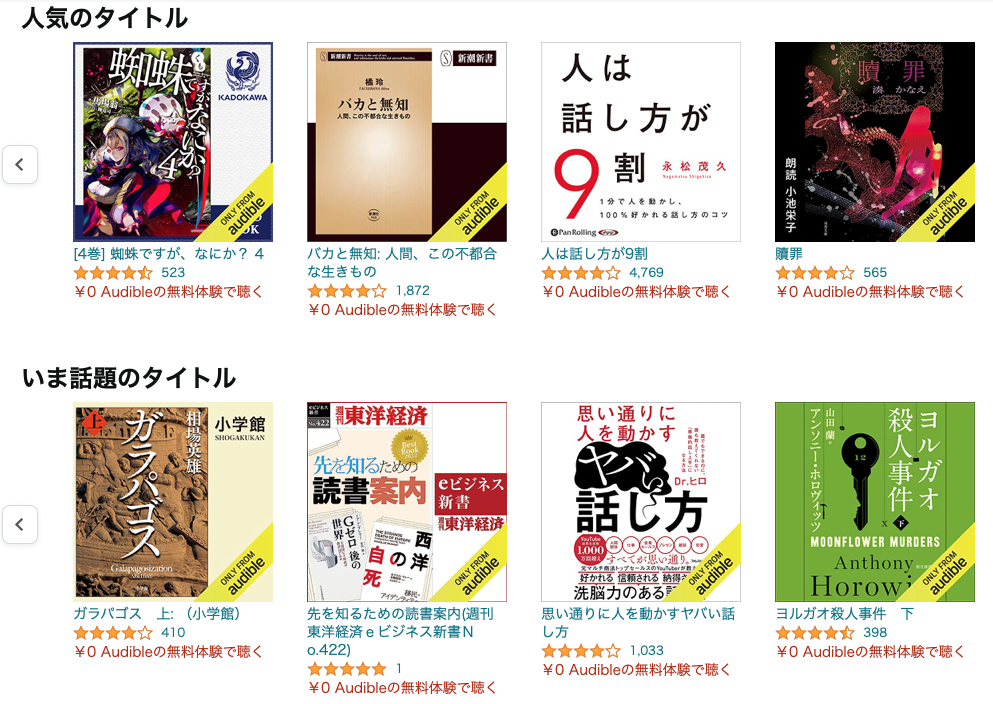Viewport: 993px width, 704px height.
Task: Open ヤバい話し方 book cover
Action: [641, 501]
